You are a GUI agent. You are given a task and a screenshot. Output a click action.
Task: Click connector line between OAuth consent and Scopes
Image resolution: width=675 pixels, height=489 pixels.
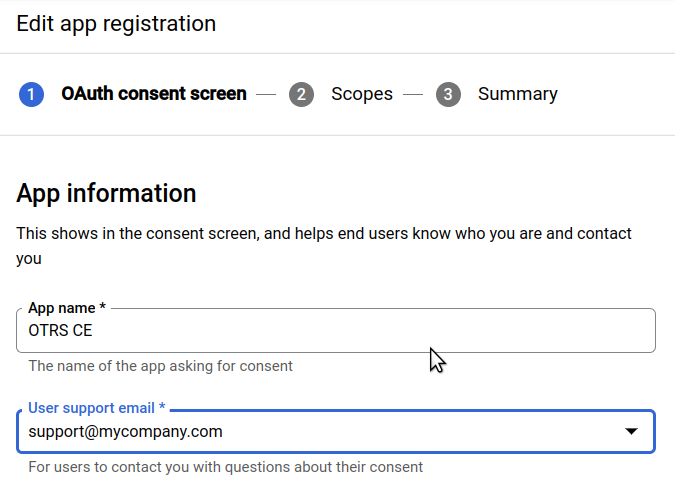(266, 94)
